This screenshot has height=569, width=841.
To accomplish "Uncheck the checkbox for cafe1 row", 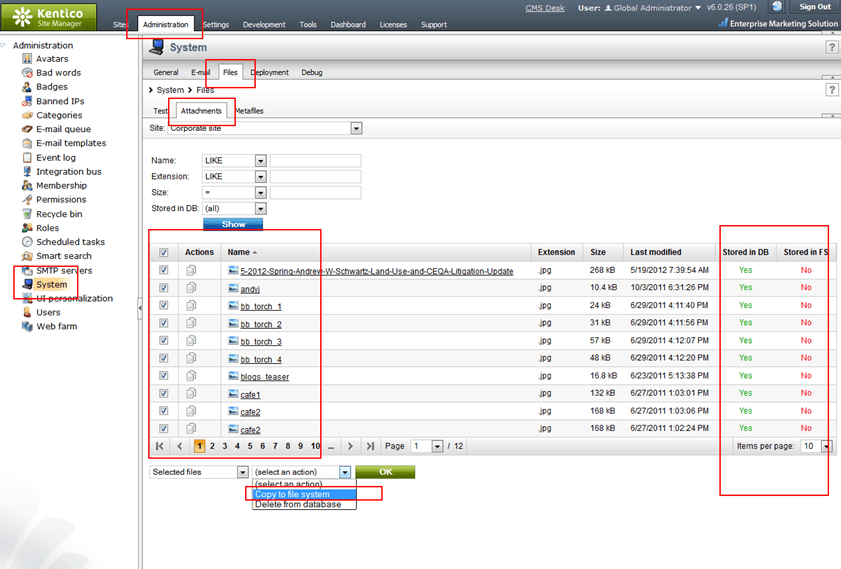I will pyautogui.click(x=164, y=394).
